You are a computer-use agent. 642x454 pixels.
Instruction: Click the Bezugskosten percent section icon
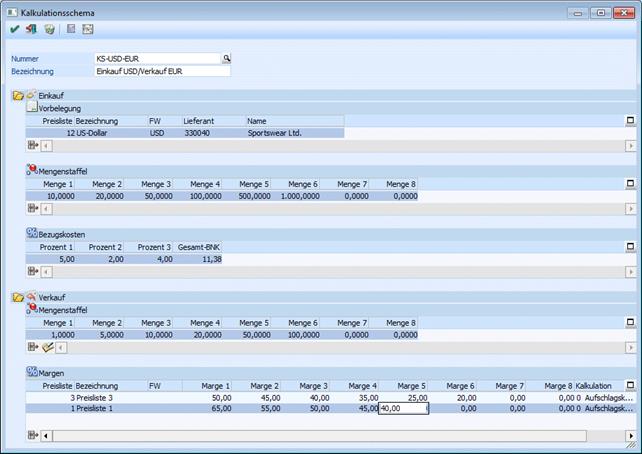32,234
